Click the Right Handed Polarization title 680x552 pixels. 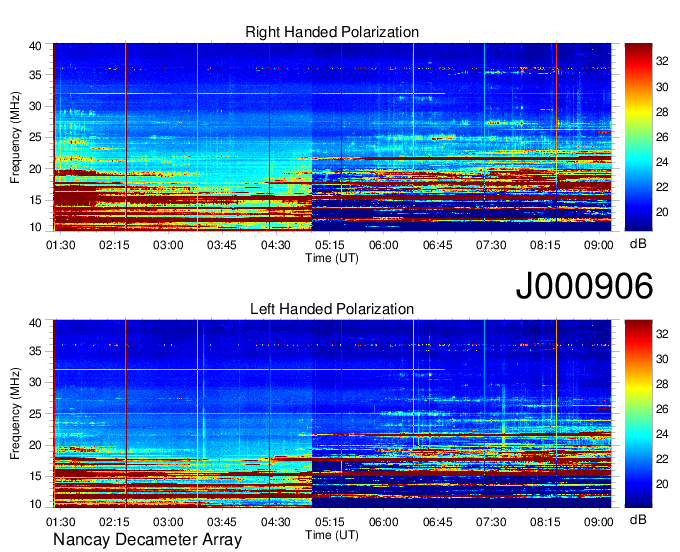[332, 32]
